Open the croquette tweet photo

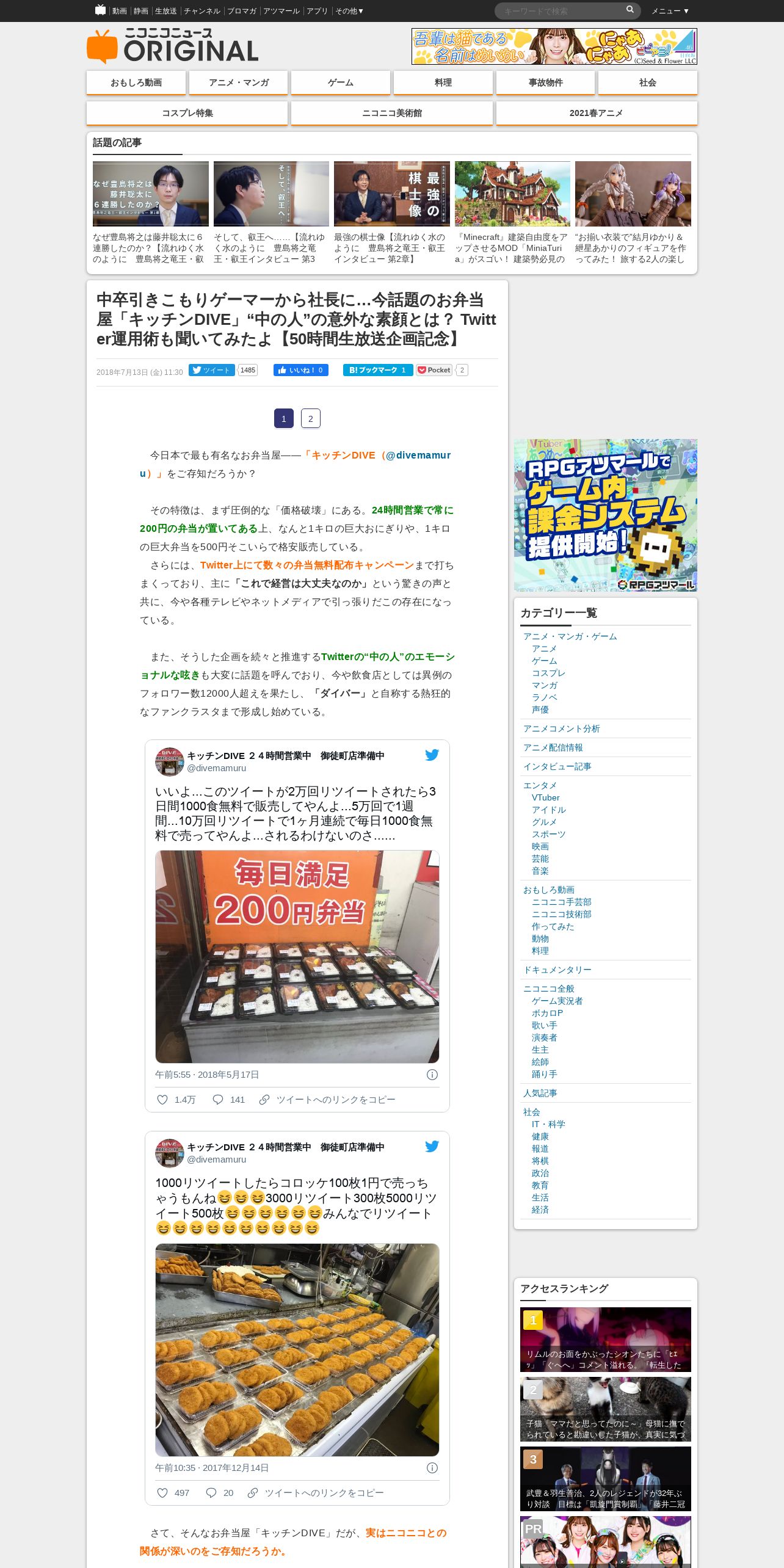pos(297,1349)
